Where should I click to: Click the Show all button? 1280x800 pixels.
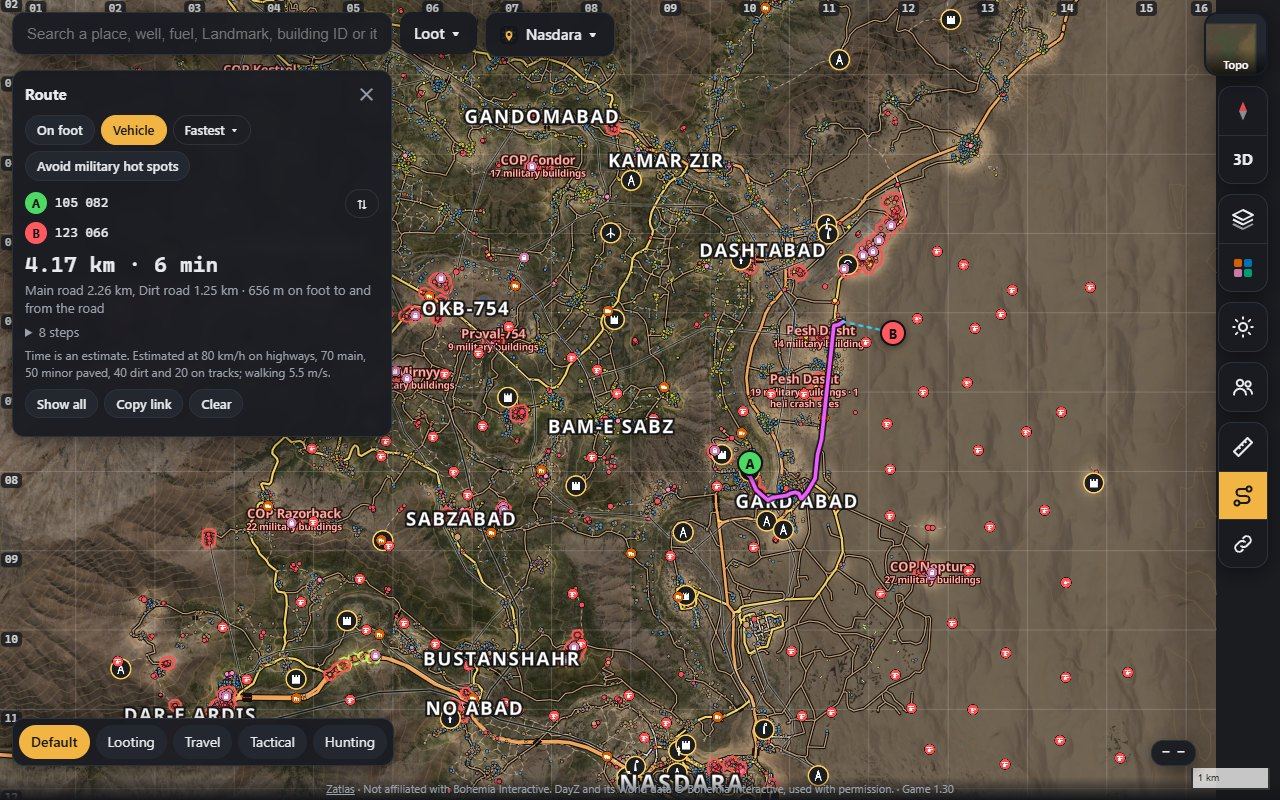[61, 404]
